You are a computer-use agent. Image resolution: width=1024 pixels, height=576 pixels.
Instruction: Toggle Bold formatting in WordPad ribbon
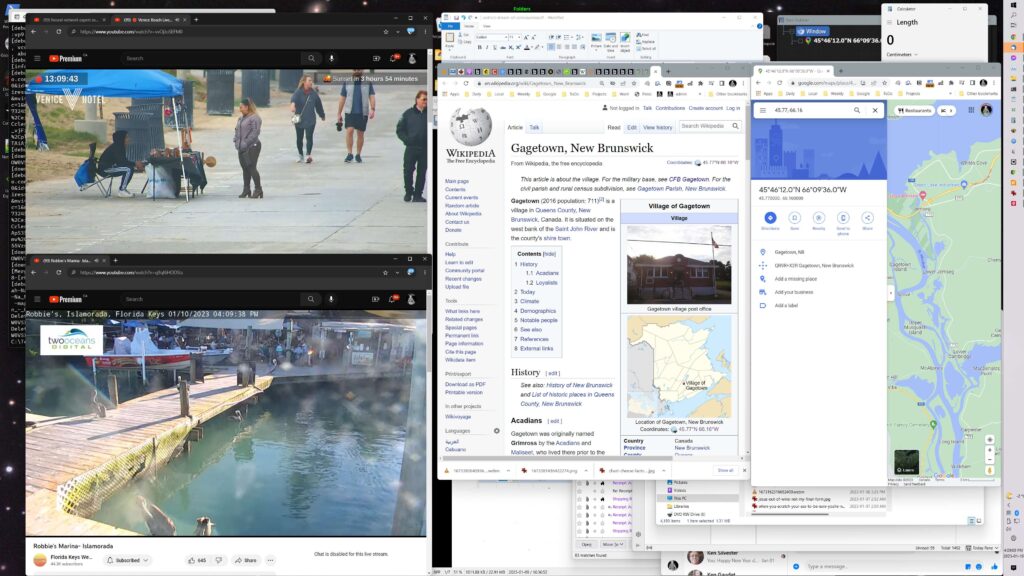pos(479,46)
